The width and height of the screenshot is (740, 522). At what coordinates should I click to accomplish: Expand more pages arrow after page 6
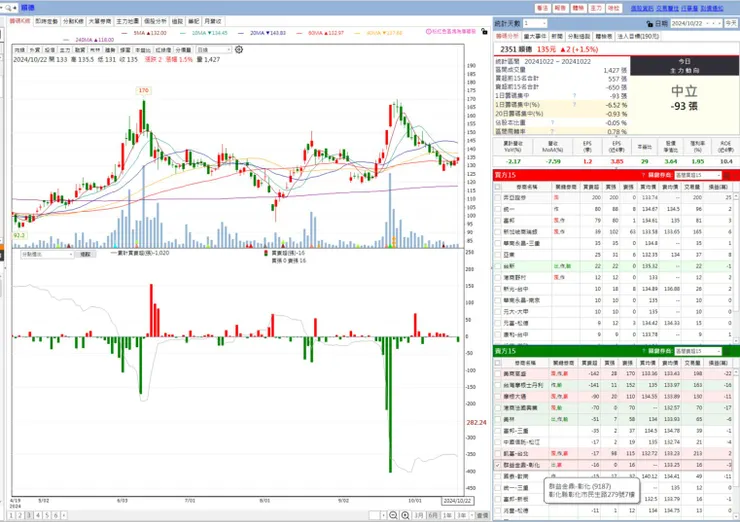(64, 516)
